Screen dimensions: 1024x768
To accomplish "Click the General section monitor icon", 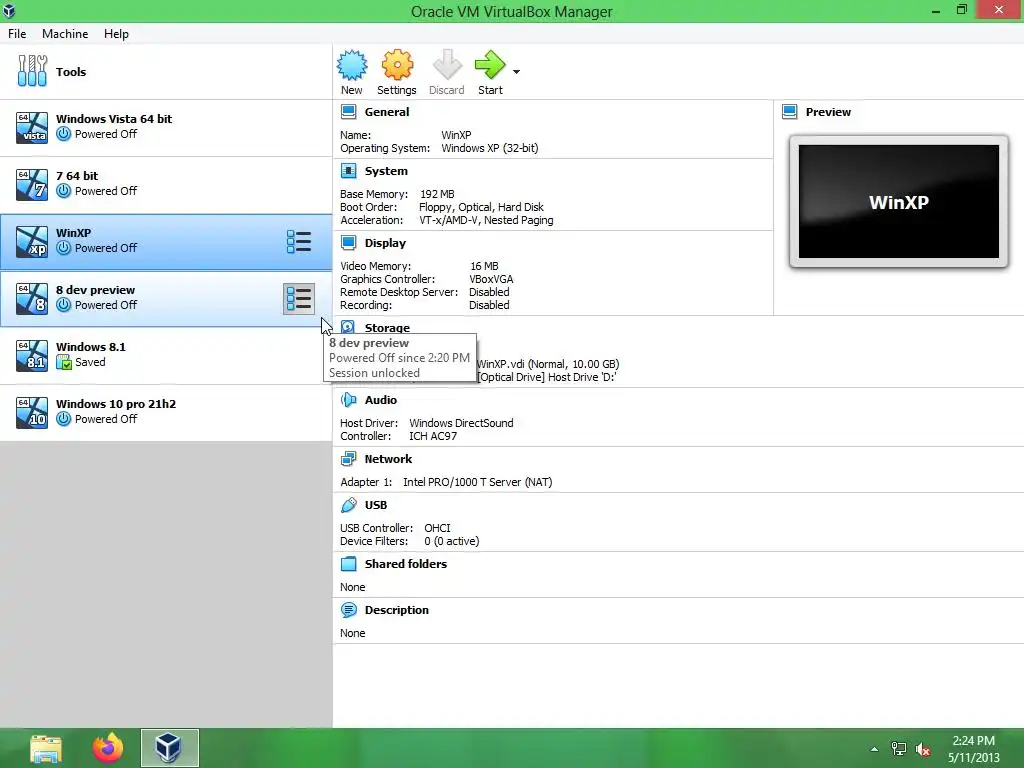I will click(349, 112).
